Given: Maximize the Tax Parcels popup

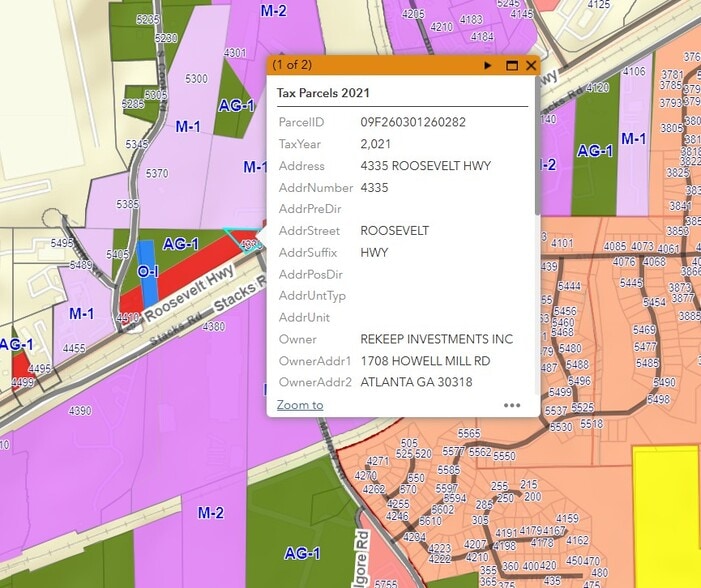Looking at the screenshot, I should click(511, 65).
